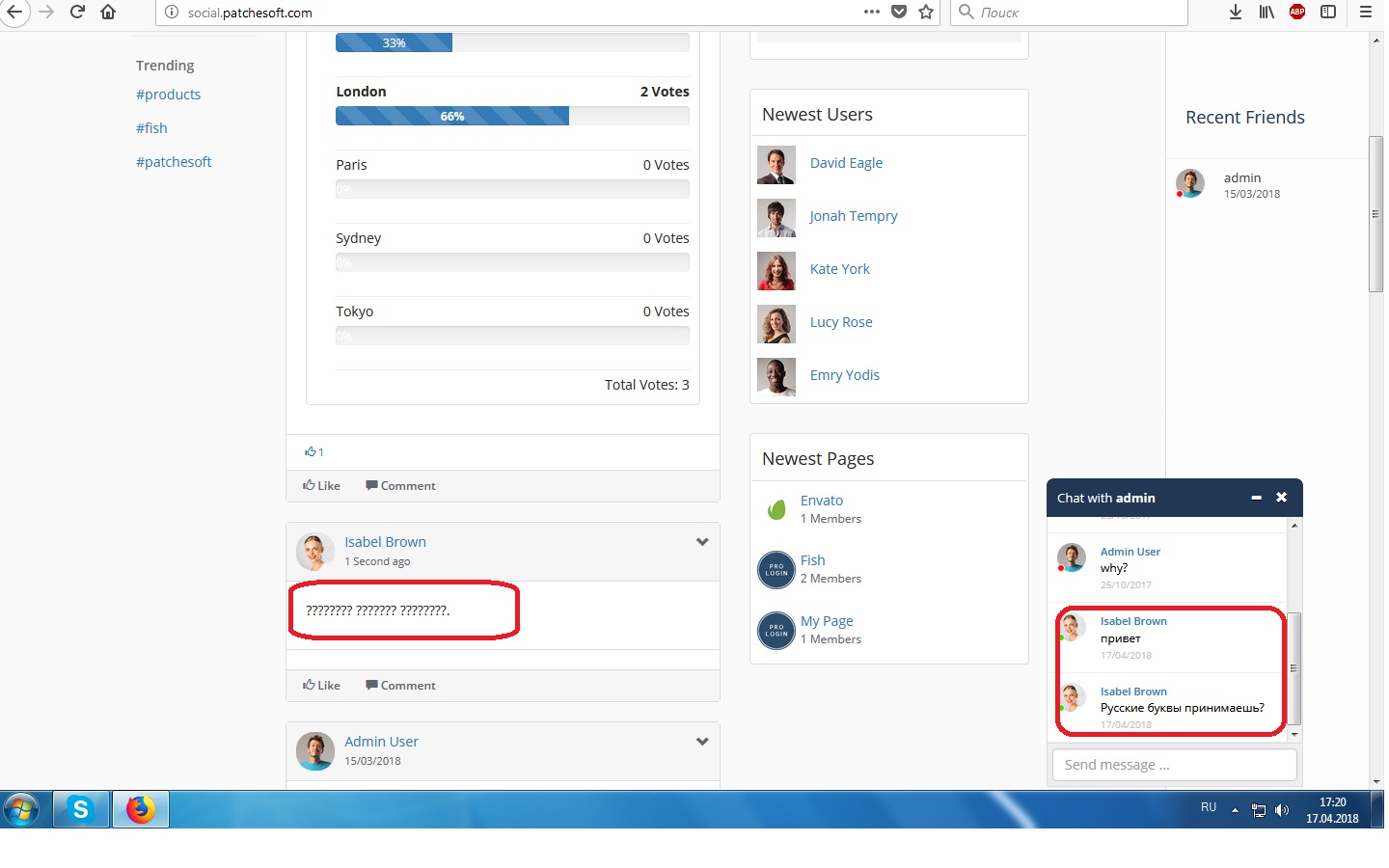
Task: Go back to the previous page
Action: tap(14, 13)
